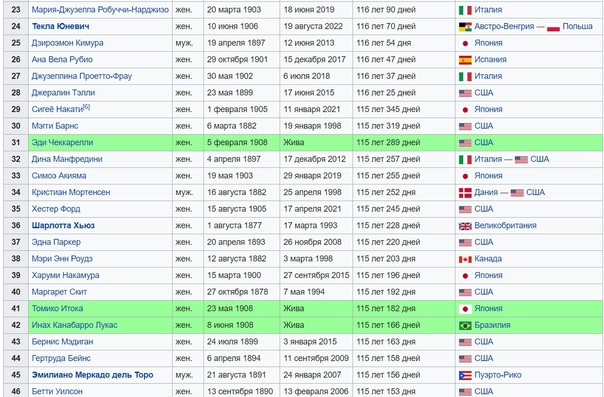
Task: Click US flag in Дина Манфредини row
Action: click(x=521, y=159)
